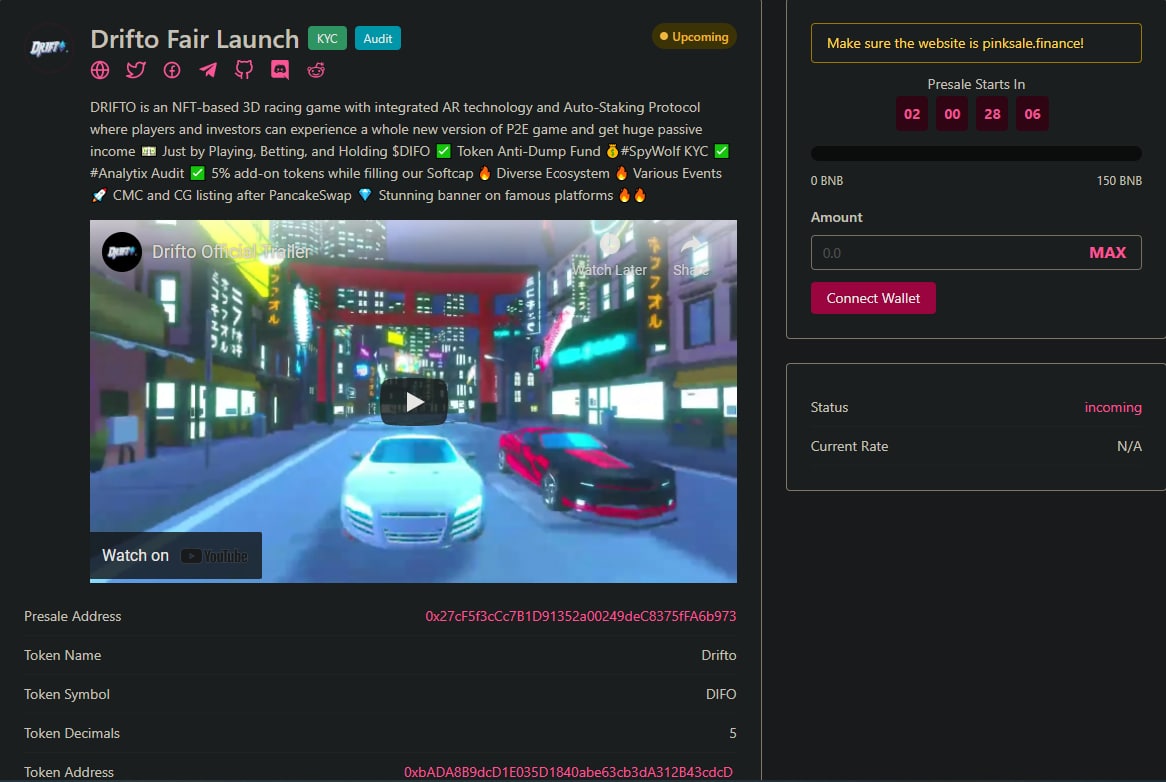Click the Drifto Fair Launch heading
The height and width of the screenshot is (782, 1166).
[194, 39]
